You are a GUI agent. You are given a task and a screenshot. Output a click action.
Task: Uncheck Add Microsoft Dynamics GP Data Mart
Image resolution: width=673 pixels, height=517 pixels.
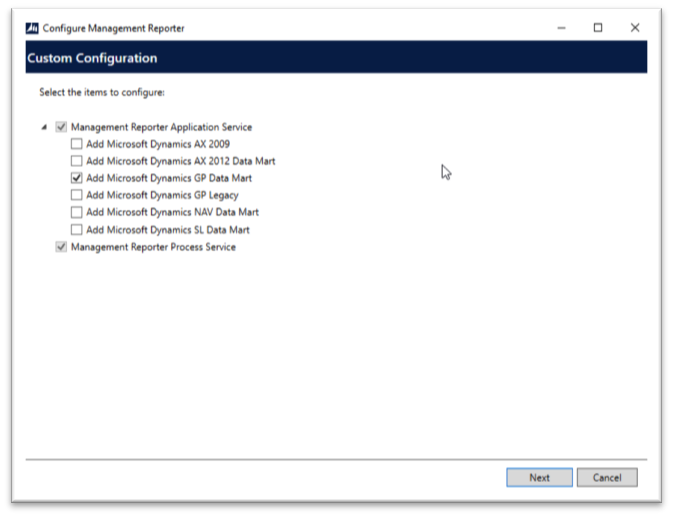point(77,178)
